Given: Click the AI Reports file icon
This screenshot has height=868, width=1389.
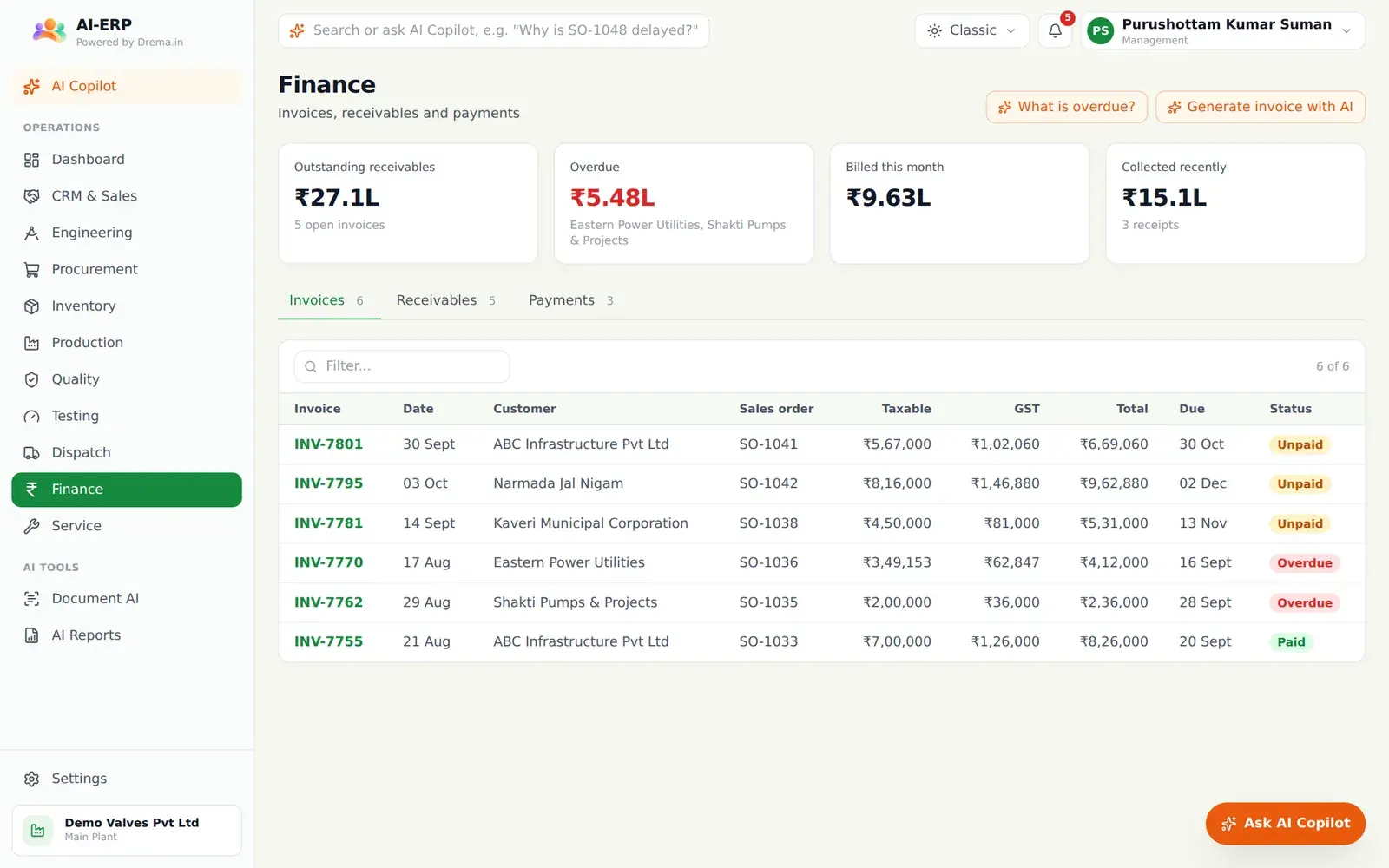Looking at the screenshot, I should click(x=32, y=635).
